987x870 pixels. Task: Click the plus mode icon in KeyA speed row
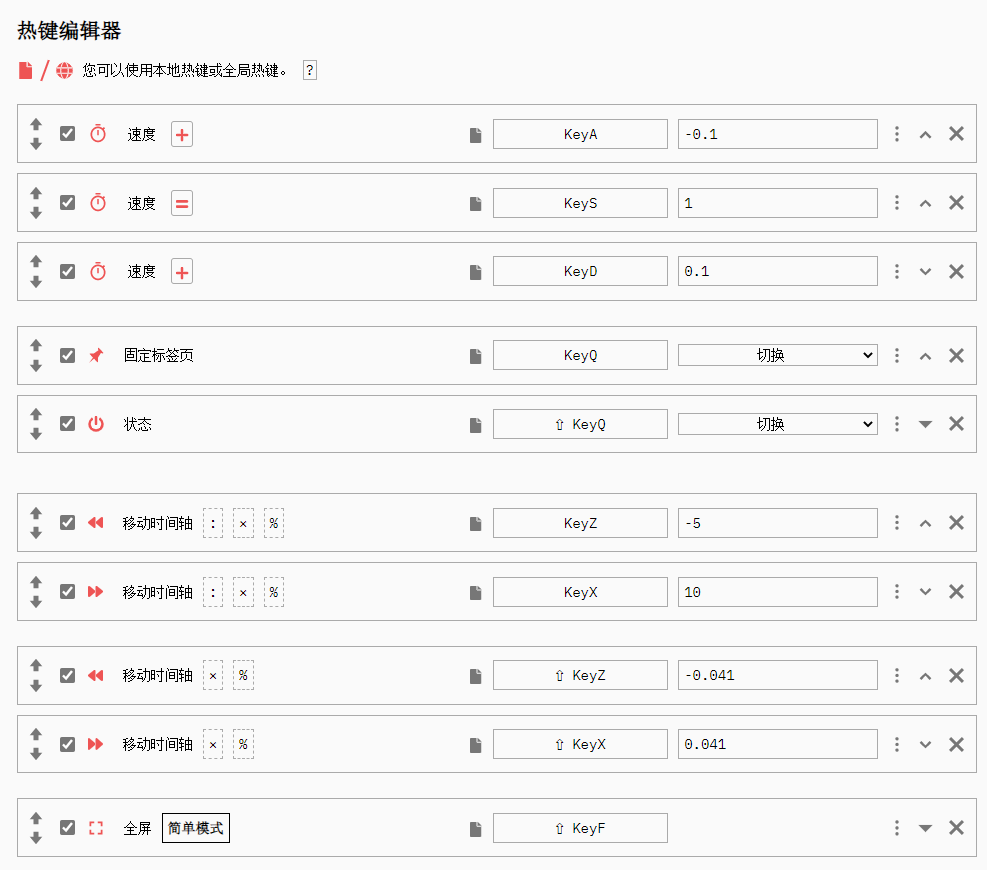coord(182,134)
